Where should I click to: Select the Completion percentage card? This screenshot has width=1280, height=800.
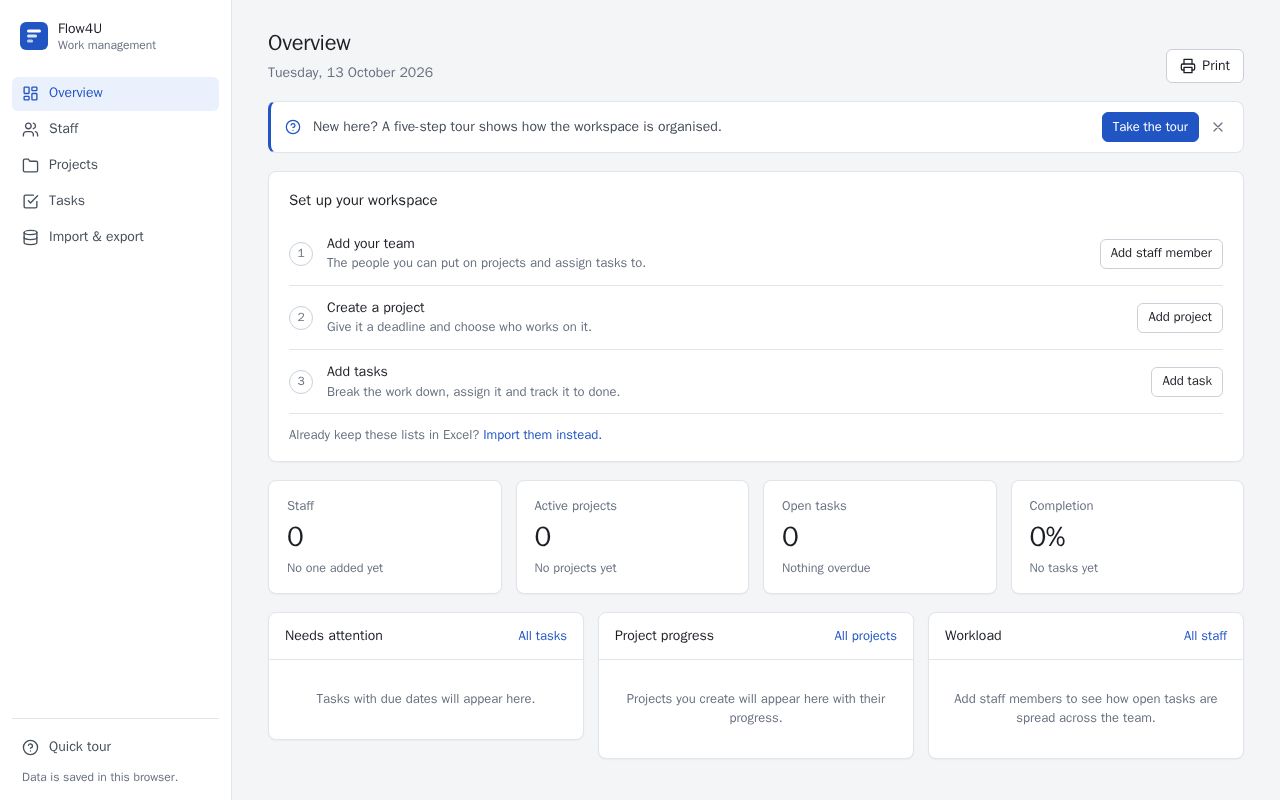pos(1127,537)
